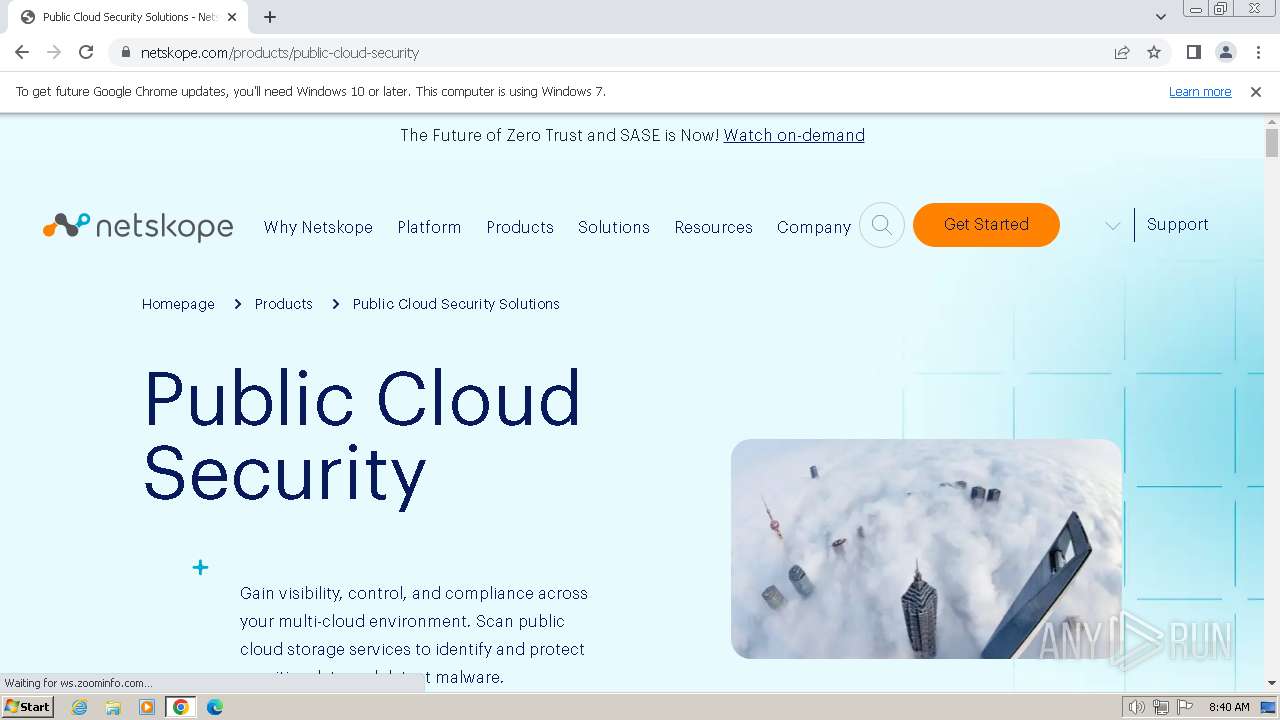The width and height of the screenshot is (1280, 720).
Task: Open File Explorer from the taskbar
Action: (113, 707)
